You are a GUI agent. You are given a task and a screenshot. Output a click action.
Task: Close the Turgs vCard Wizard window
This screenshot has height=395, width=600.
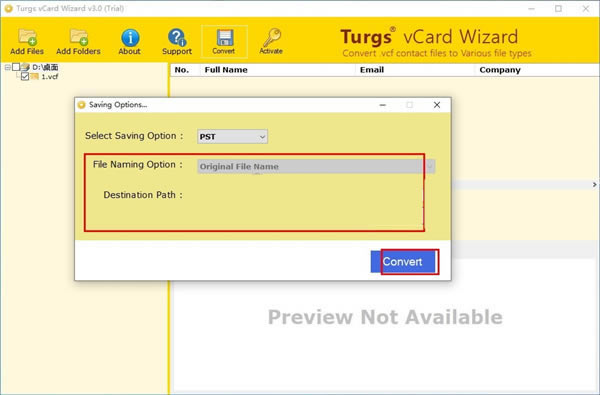585,8
